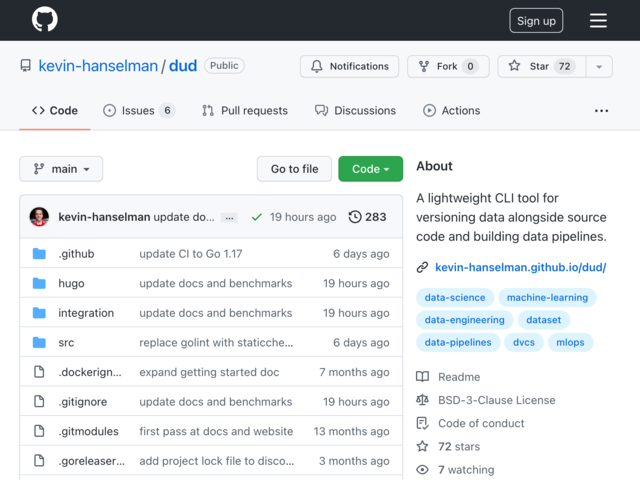Click the eye icon next to 7 watching

tap(422, 470)
